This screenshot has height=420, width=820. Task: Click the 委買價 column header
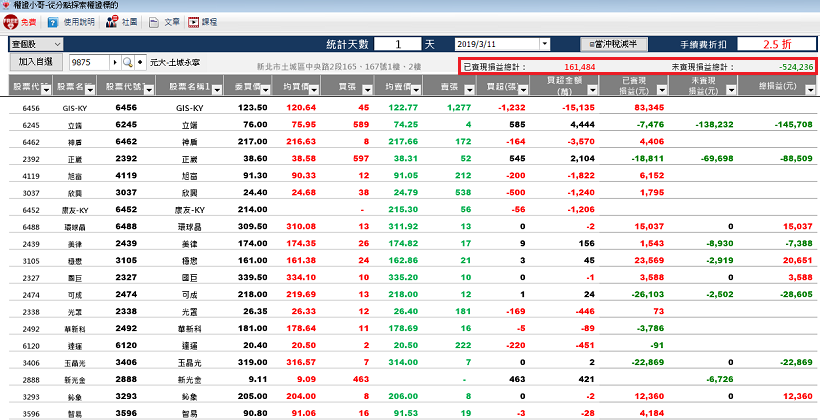(x=246, y=85)
